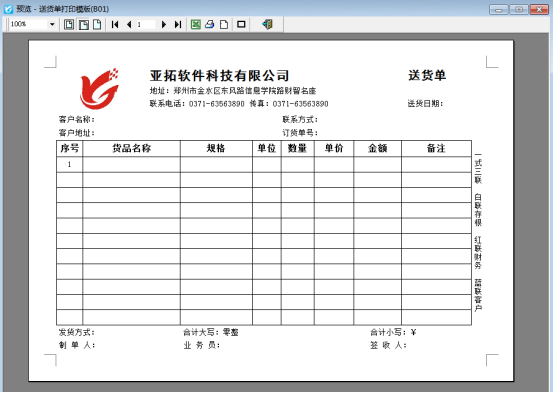Go to the first page

point(115,24)
